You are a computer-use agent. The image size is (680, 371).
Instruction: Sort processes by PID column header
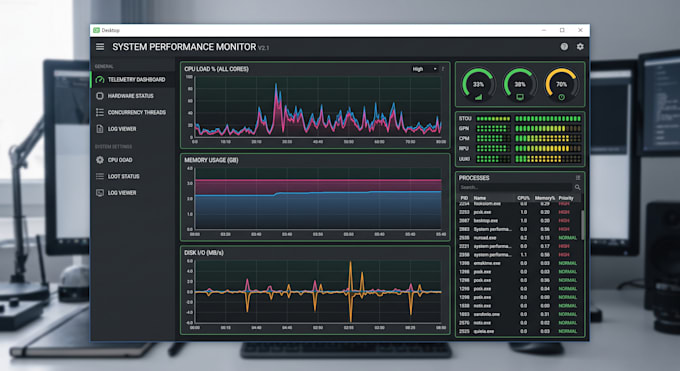tap(464, 198)
